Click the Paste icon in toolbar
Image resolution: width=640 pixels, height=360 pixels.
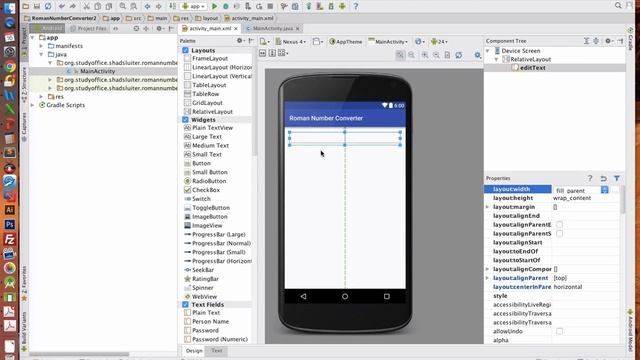(109, 6)
